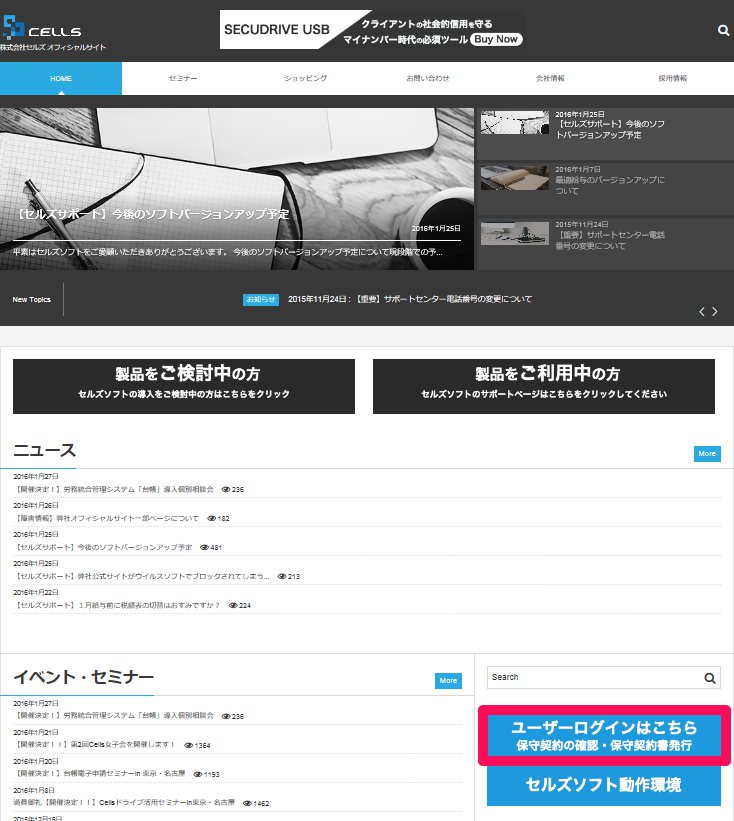
Task: Click view-count eye icon showing 213
Action: pyautogui.click(x=282, y=576)
